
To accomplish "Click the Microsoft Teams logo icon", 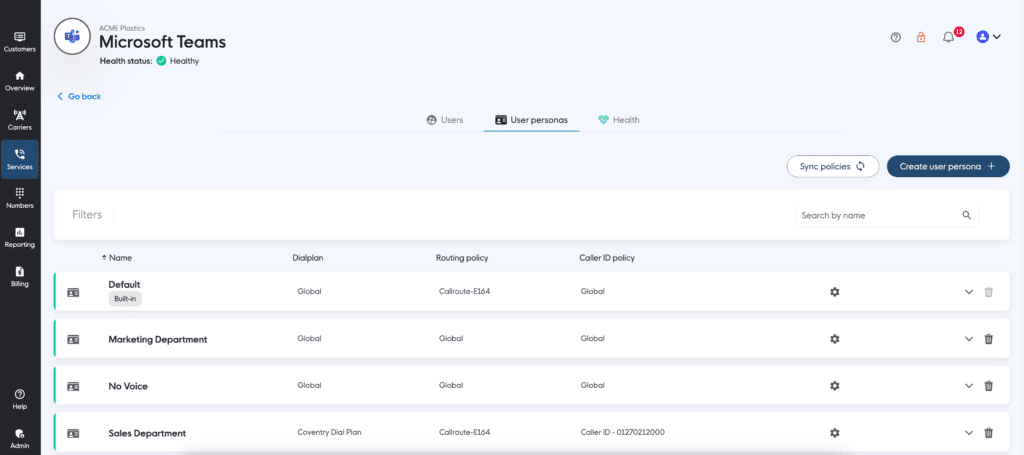I will pos(72,37).
